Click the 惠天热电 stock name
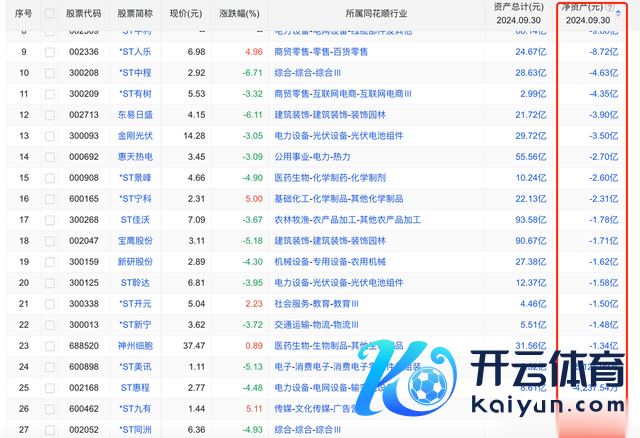 135,156
